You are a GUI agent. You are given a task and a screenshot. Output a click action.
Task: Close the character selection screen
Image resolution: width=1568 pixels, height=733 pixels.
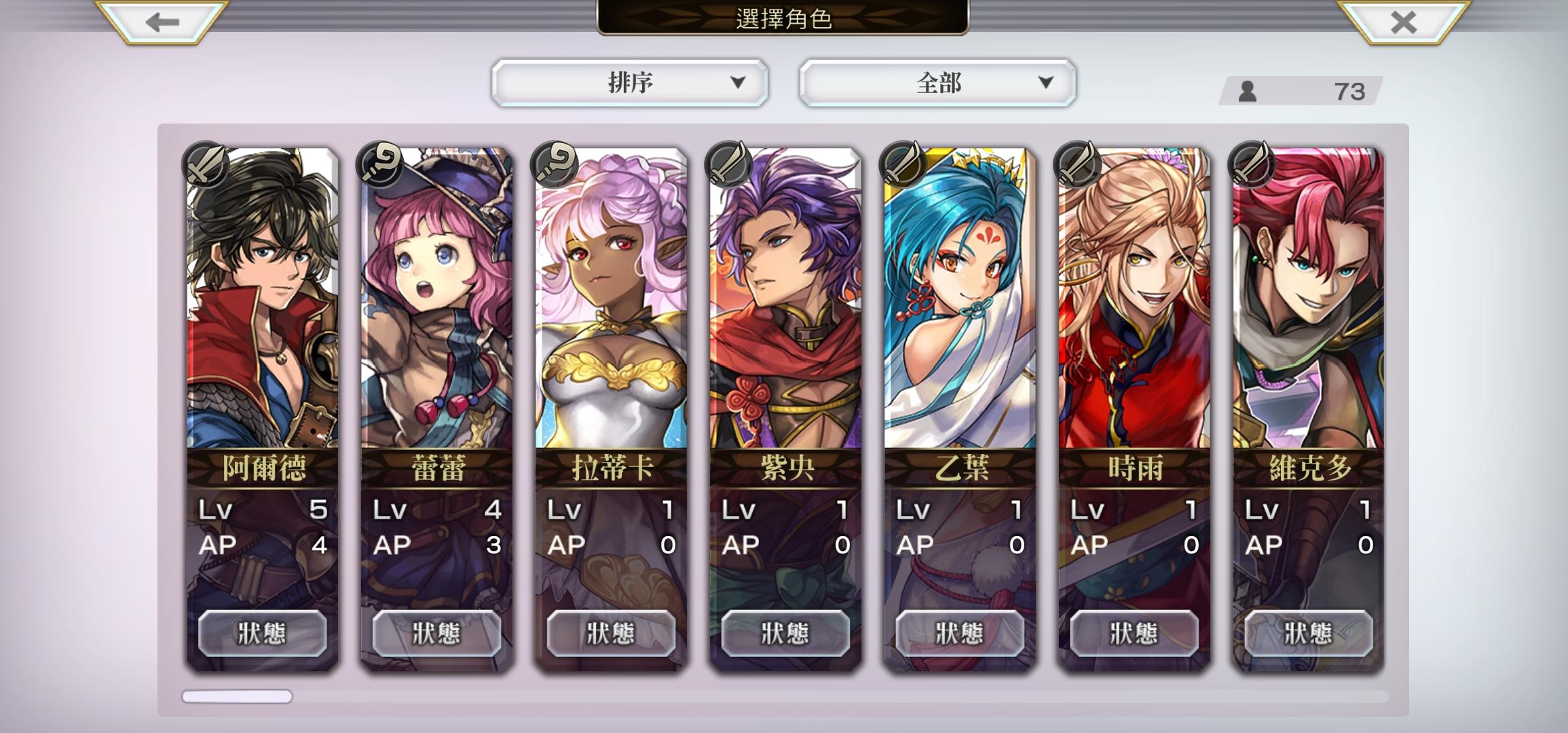pyautogui.click(x=1403, y=21)
